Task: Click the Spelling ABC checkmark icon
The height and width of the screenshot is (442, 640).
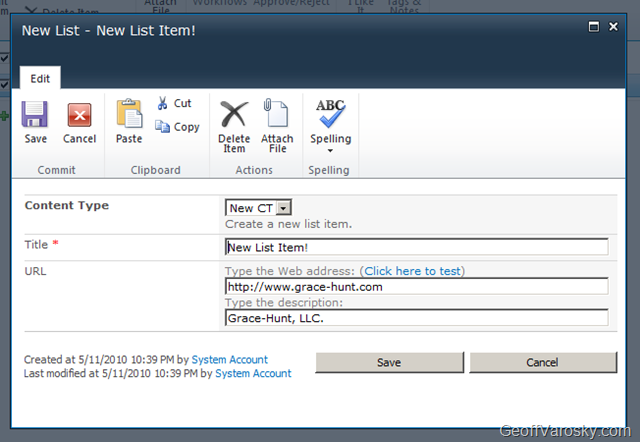Action: pyautogui.click(x=330, y=113)
